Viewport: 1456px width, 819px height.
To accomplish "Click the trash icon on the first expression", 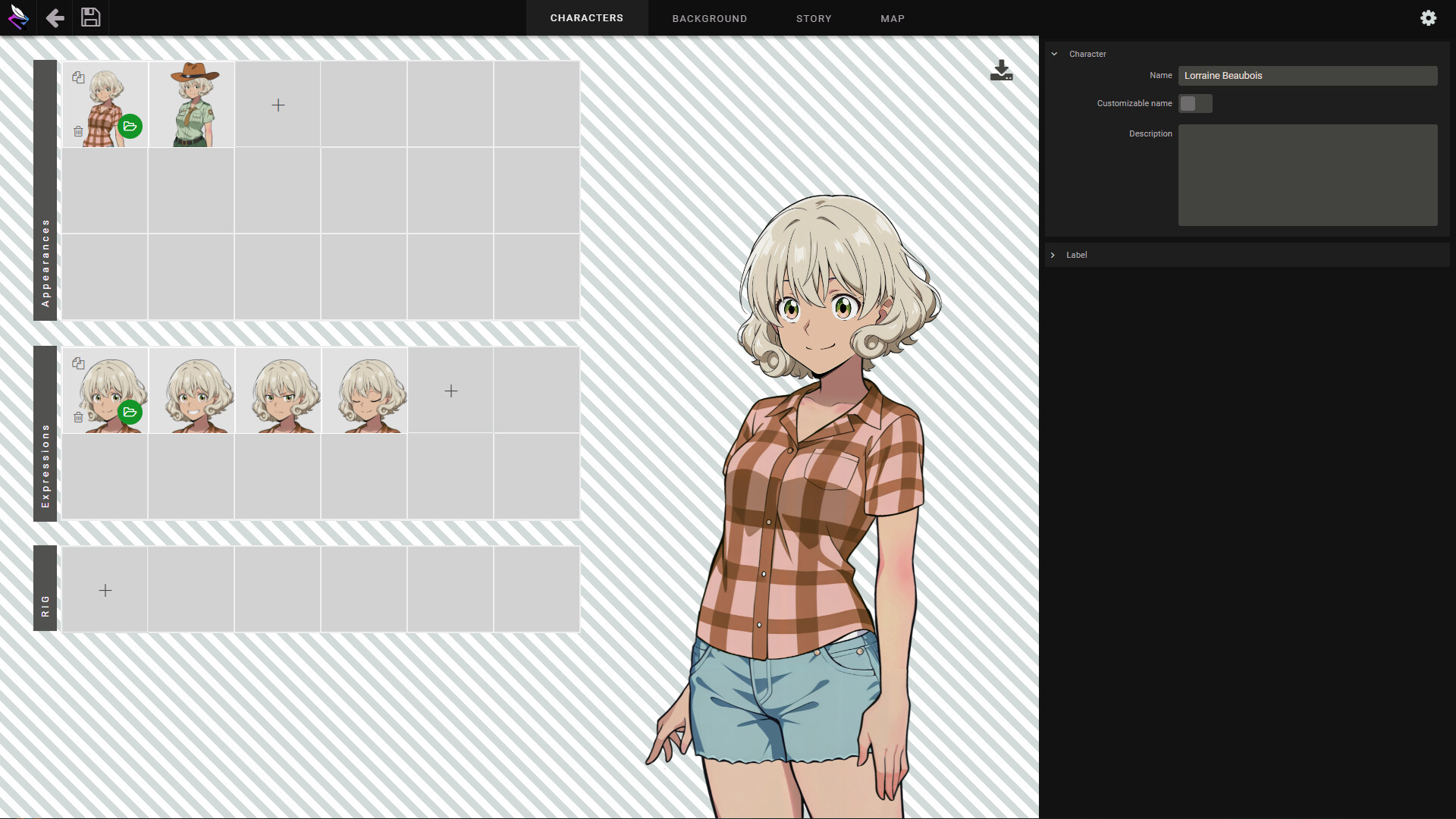I will point(78,417).
